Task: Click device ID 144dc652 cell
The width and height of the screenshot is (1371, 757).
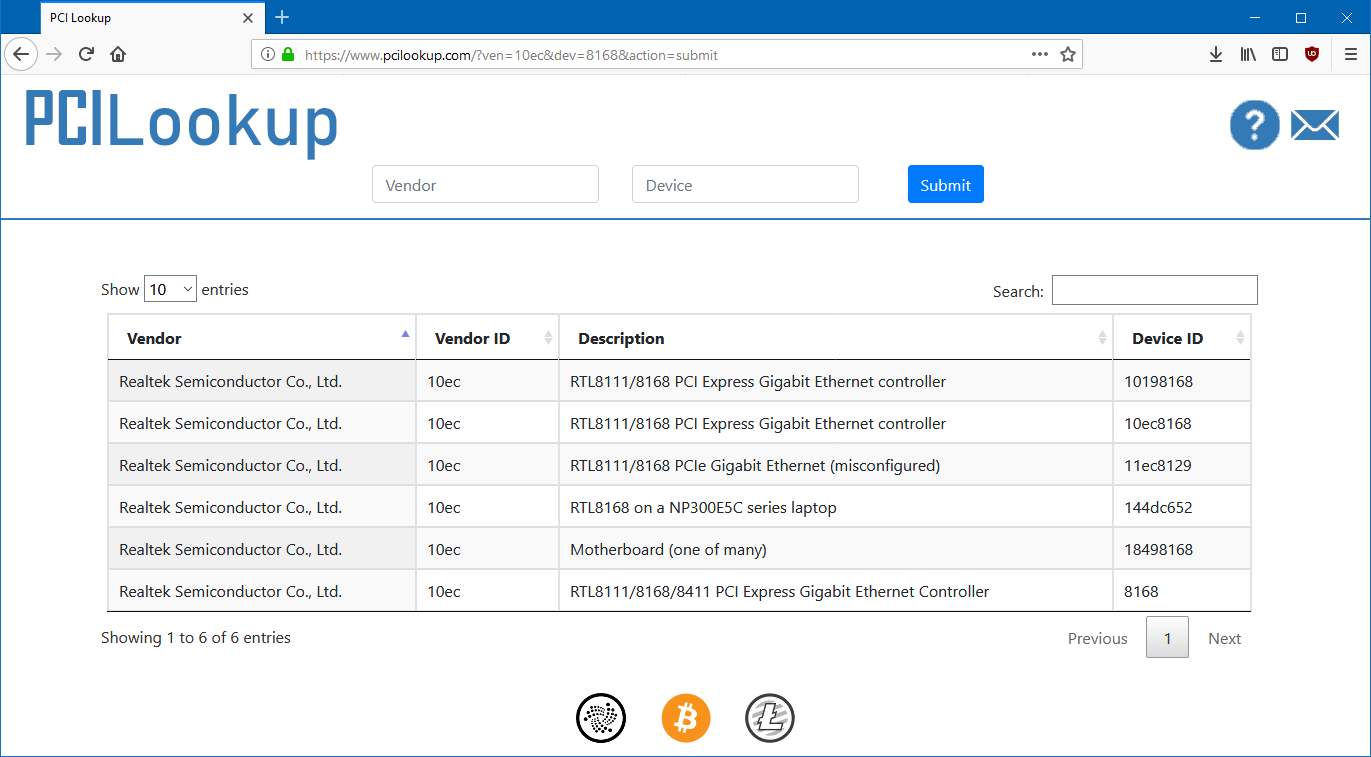Action: [1182, 507]
